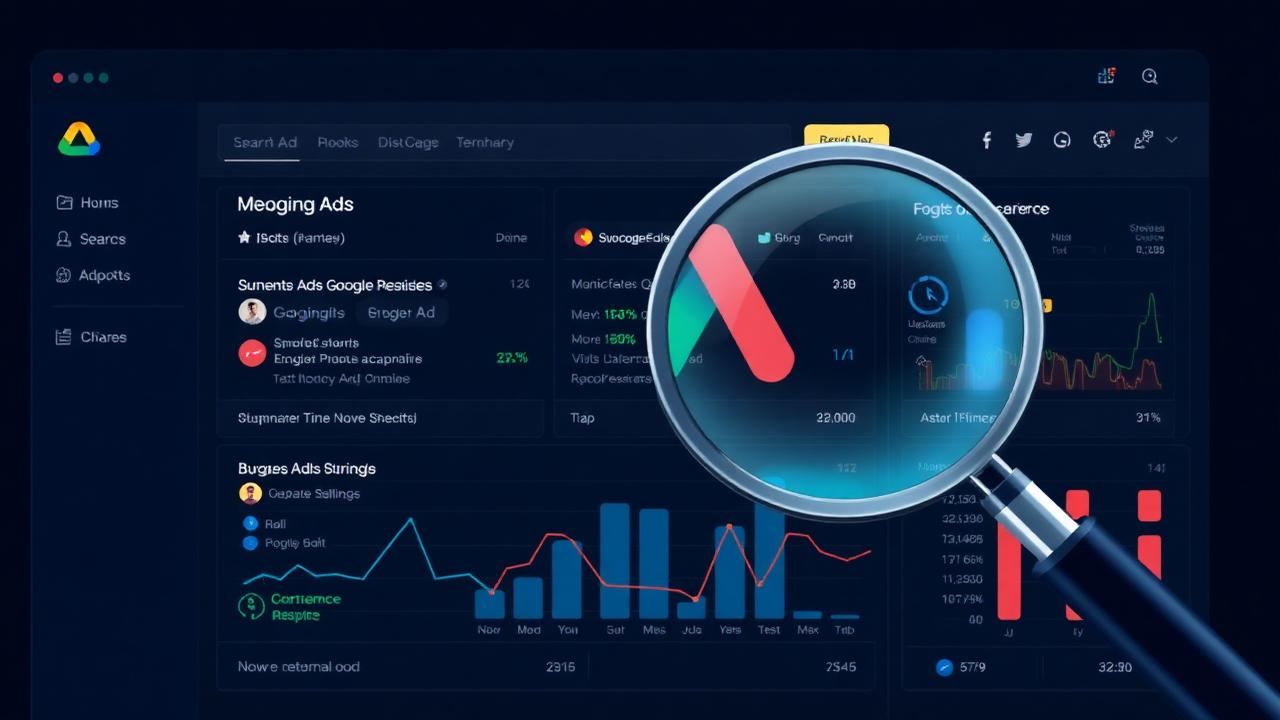Screen dimensions: 1280x720
Task: Click the Meoging Ads heading
Action: coord(295,204)
